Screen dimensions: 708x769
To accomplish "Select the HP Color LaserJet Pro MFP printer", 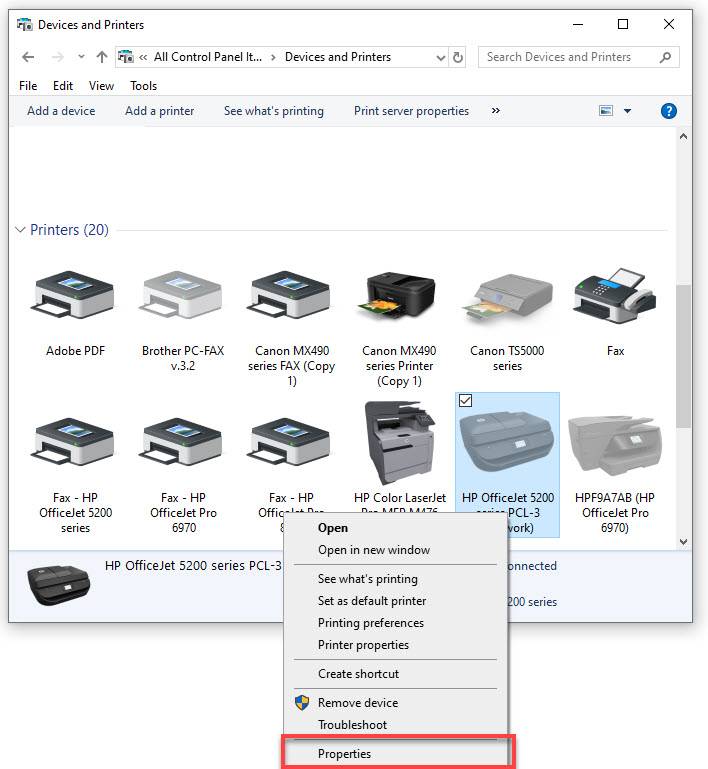I will [x=399, y=445].
